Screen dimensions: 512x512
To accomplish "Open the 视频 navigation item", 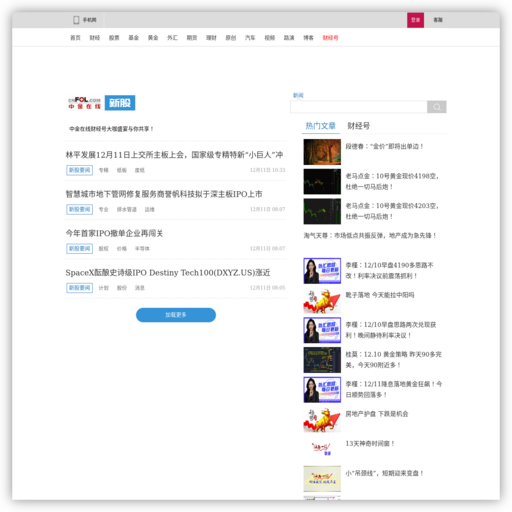I will pos(270,38).
